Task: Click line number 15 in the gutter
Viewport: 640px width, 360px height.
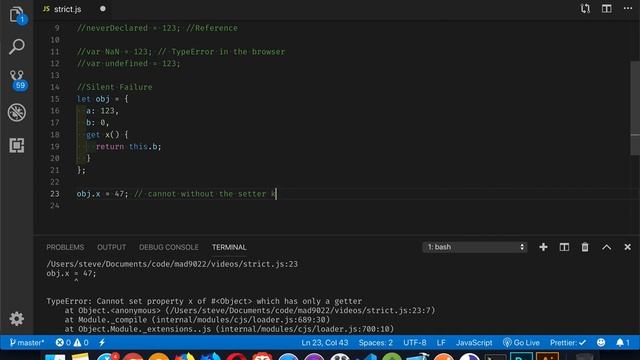Action: [x=55, y=99]
